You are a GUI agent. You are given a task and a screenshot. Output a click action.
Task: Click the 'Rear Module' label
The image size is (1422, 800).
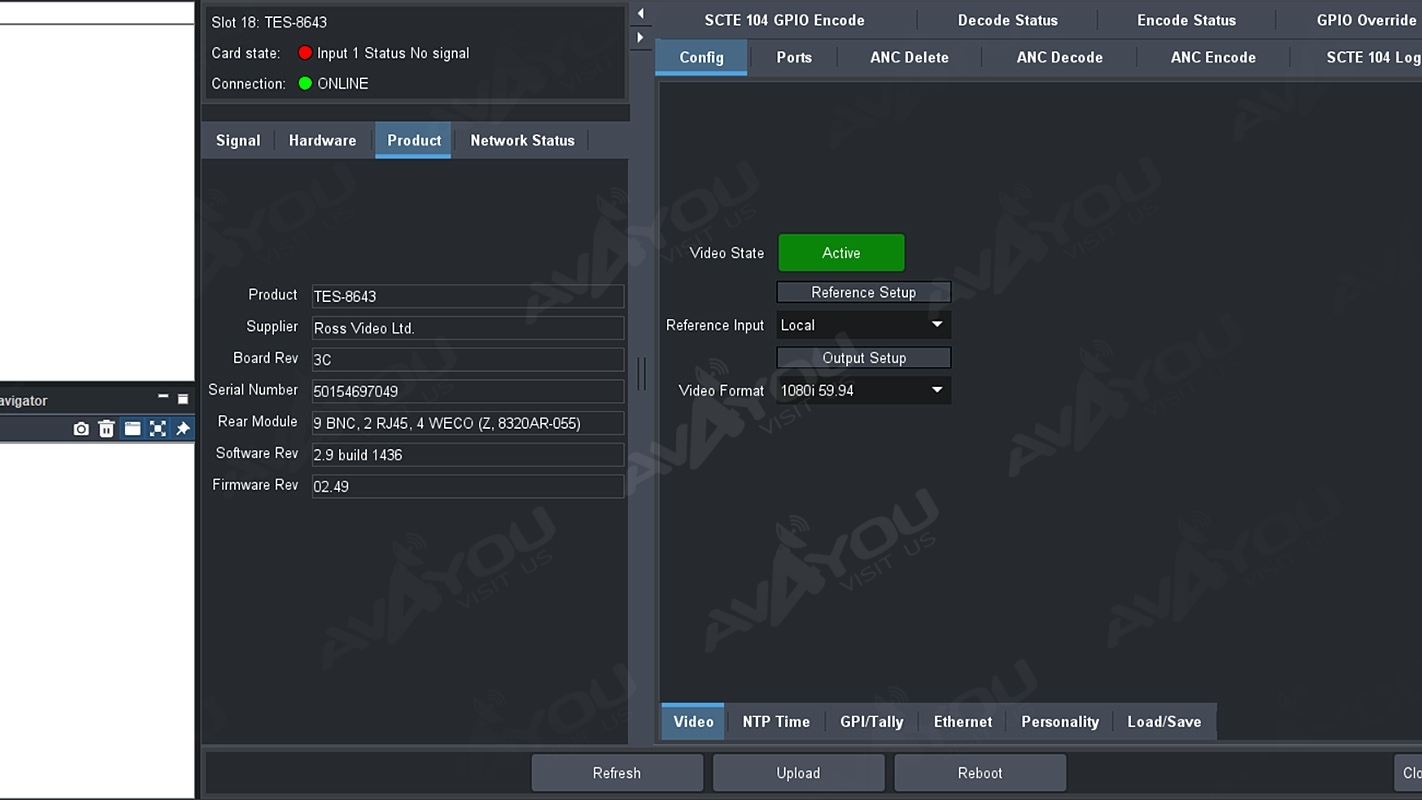[258, 421]
